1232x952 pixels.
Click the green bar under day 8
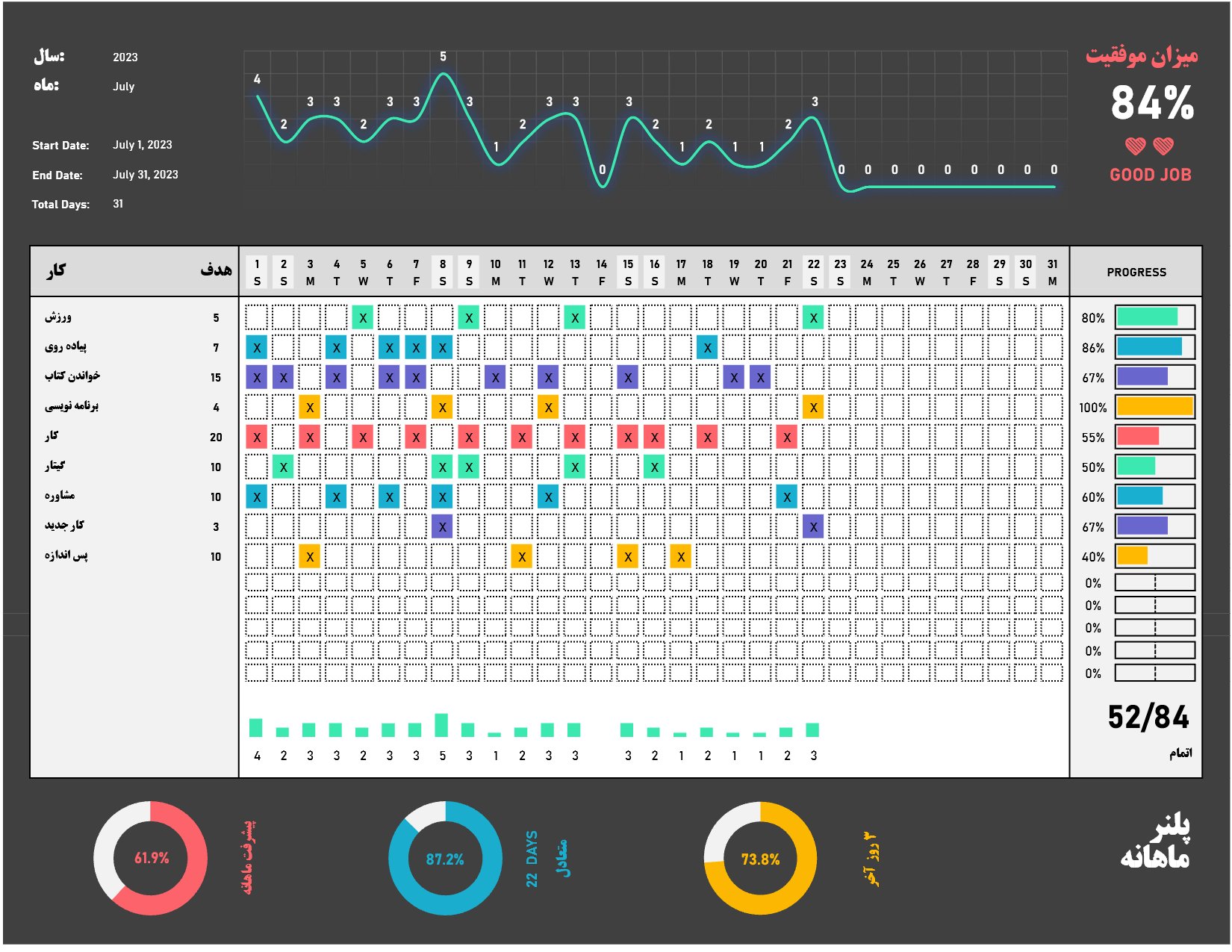pyautogui.click(x=442, y=726)
